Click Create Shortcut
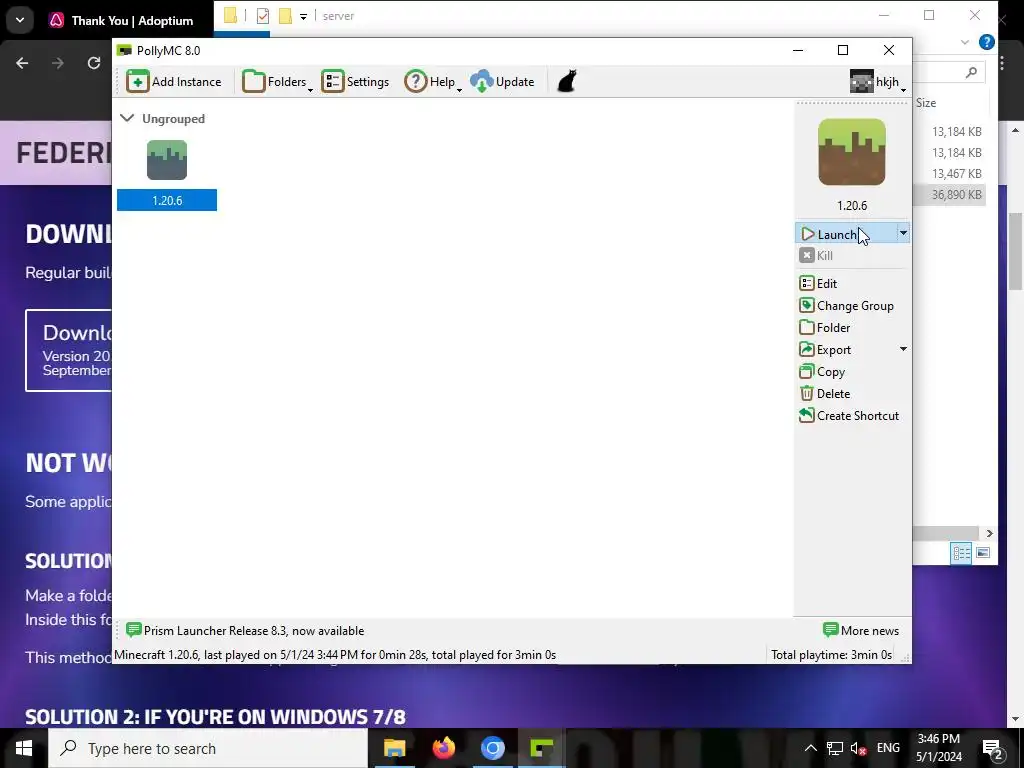The height and width of the screenshot is (768, 1024). [849, 416]
